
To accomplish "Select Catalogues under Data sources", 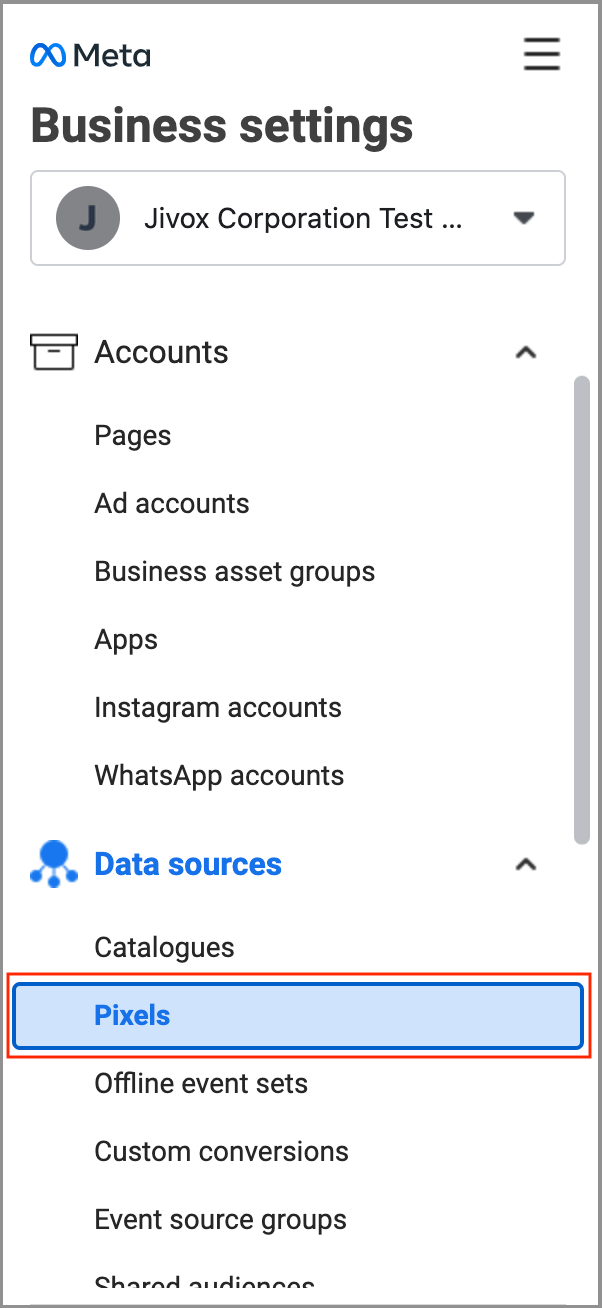I will pos(164,947).
